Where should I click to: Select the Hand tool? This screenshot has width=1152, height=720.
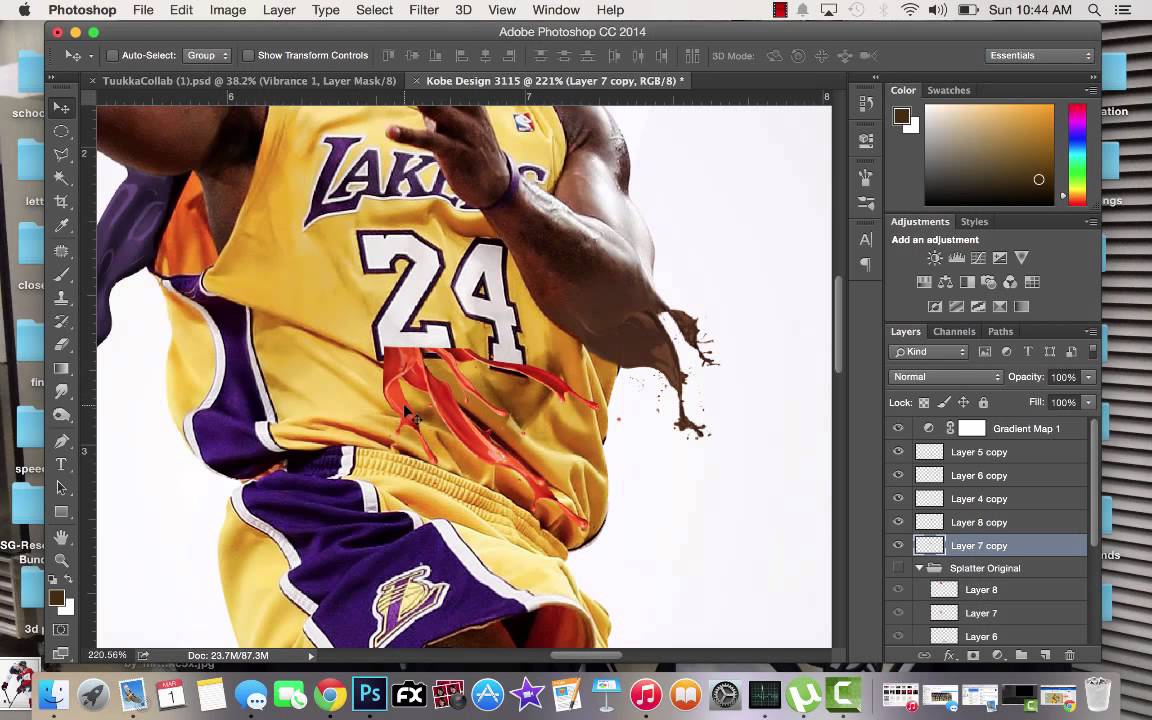[62, 537]
